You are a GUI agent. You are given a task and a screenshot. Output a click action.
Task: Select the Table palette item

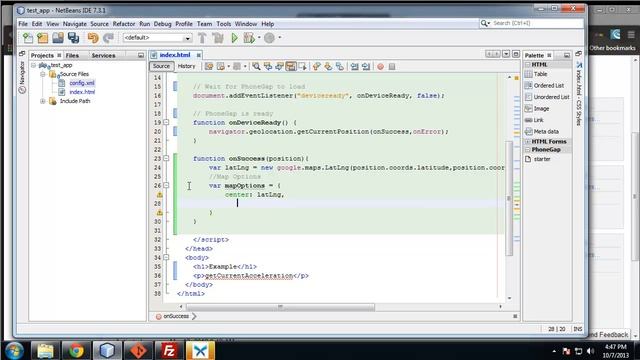(x=540, y=74)
